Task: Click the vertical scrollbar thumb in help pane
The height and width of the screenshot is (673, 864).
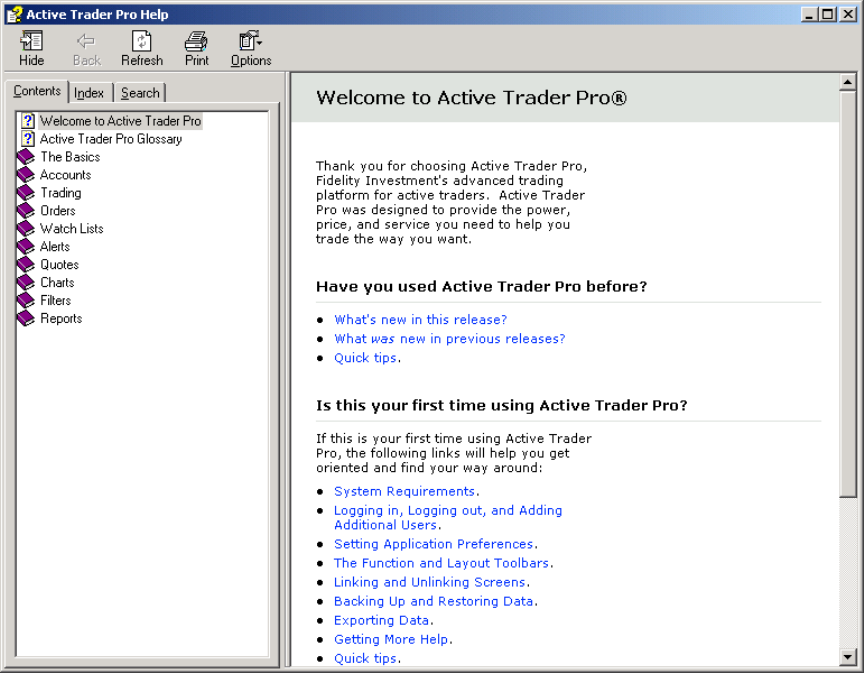Action: pos(847,294)
